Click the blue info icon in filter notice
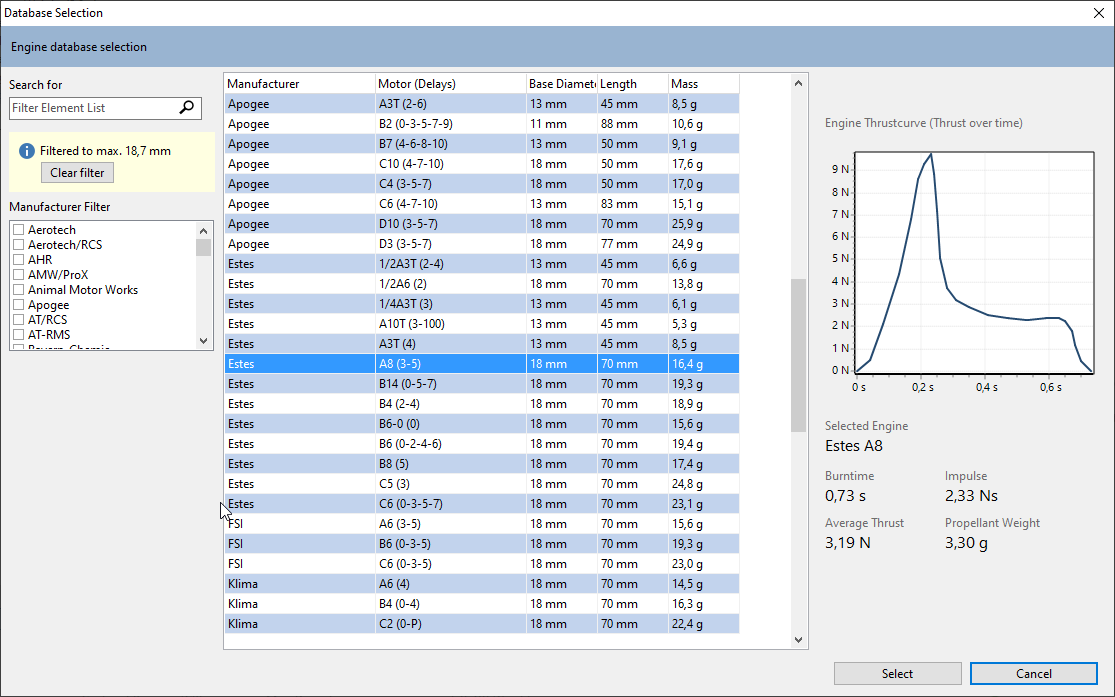 tap(27, 151)
